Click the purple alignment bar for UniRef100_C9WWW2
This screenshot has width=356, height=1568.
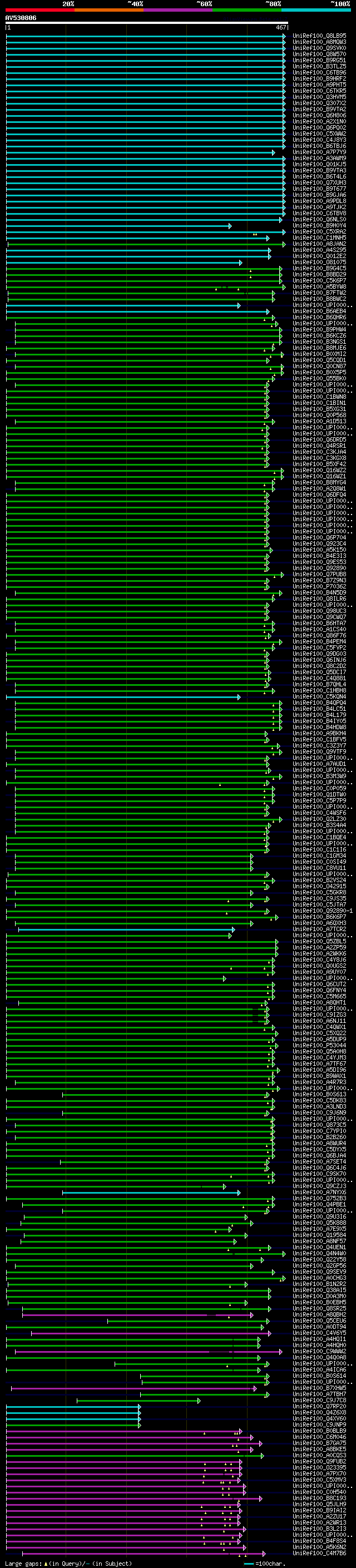tap(149, 1351)
